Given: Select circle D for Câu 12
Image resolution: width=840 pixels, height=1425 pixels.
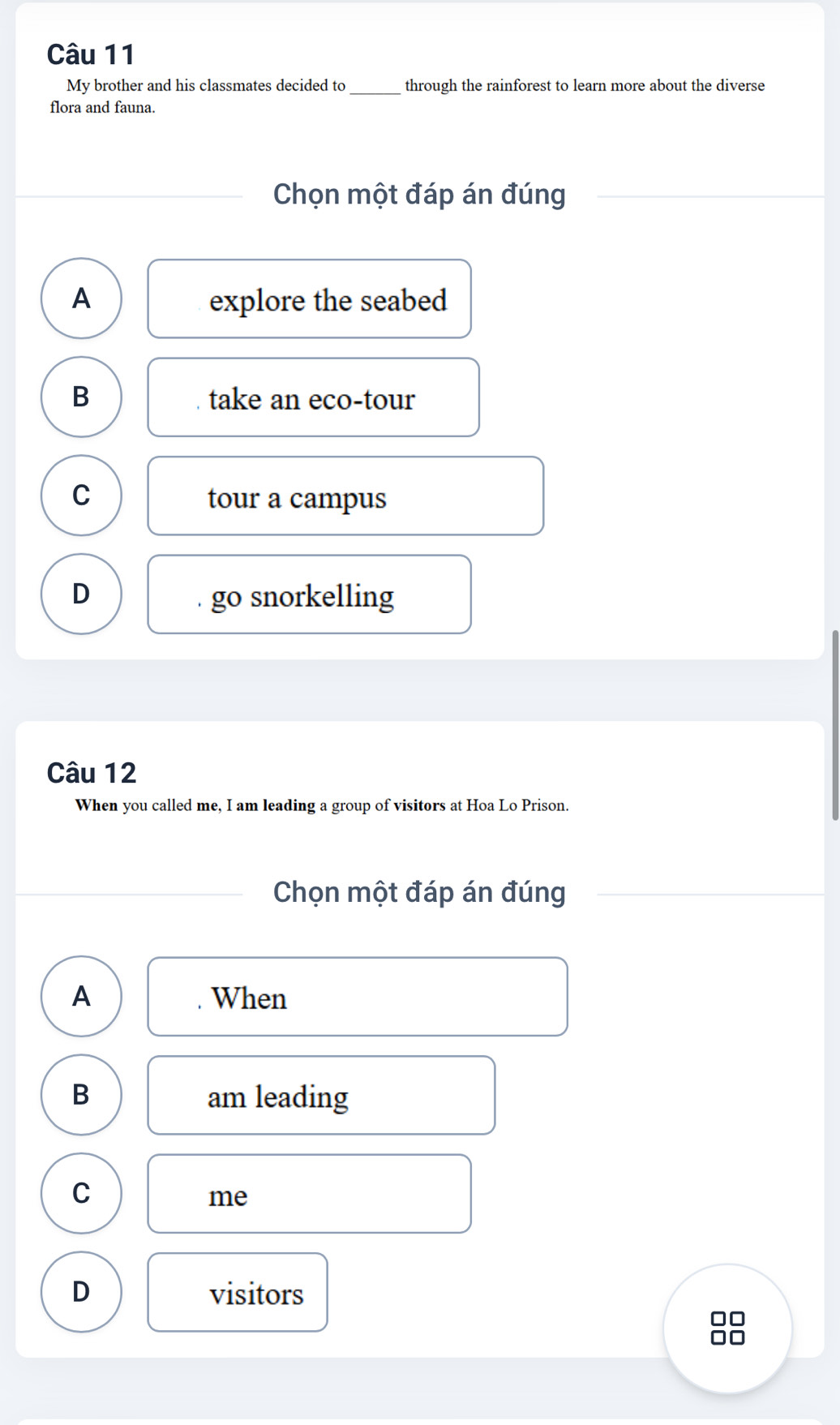Looking at the screenshot, I should point(81,1292).
